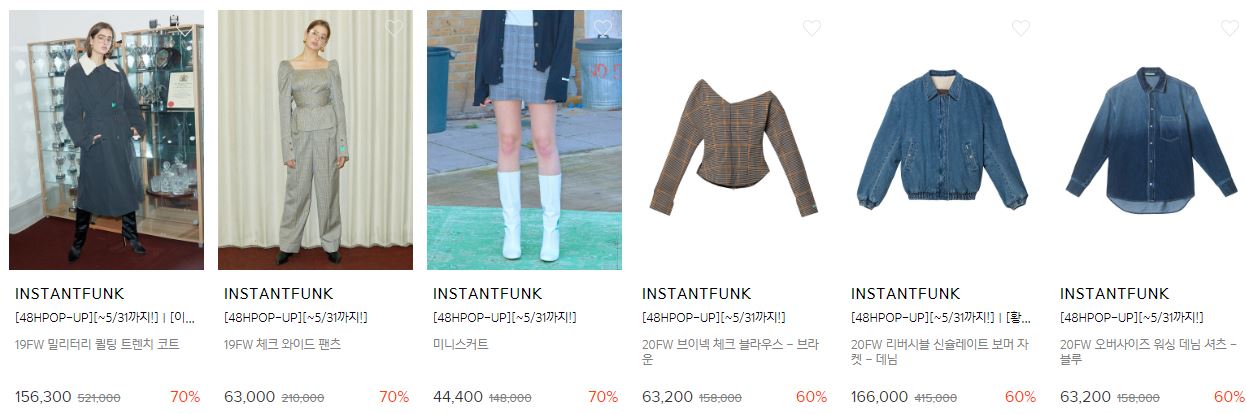Open the 20FW 브이넥 체크 블라우스 title
The width and height of the screenshot is (1246, 414).
point(732,351)
